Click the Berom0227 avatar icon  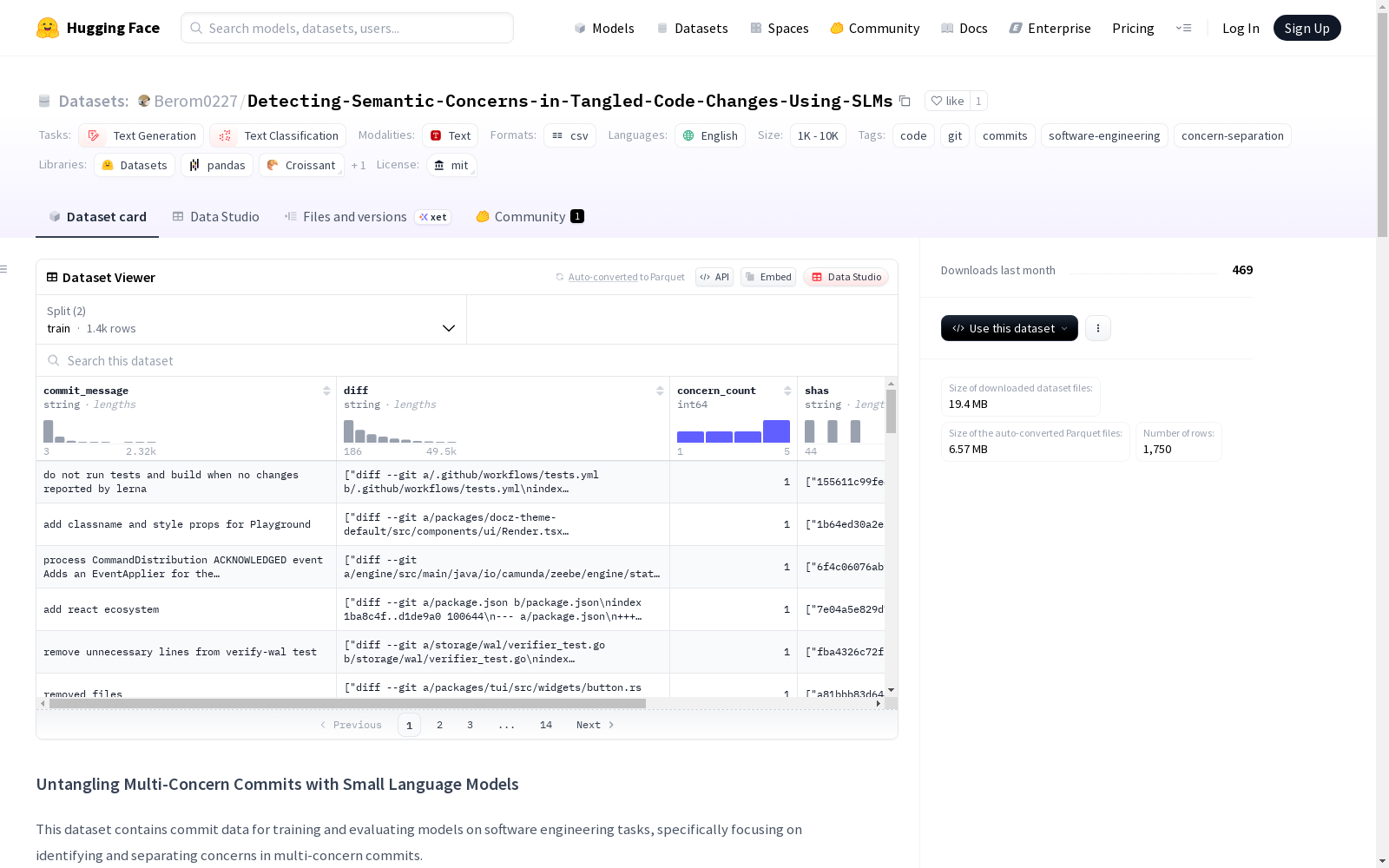(144, 101)
